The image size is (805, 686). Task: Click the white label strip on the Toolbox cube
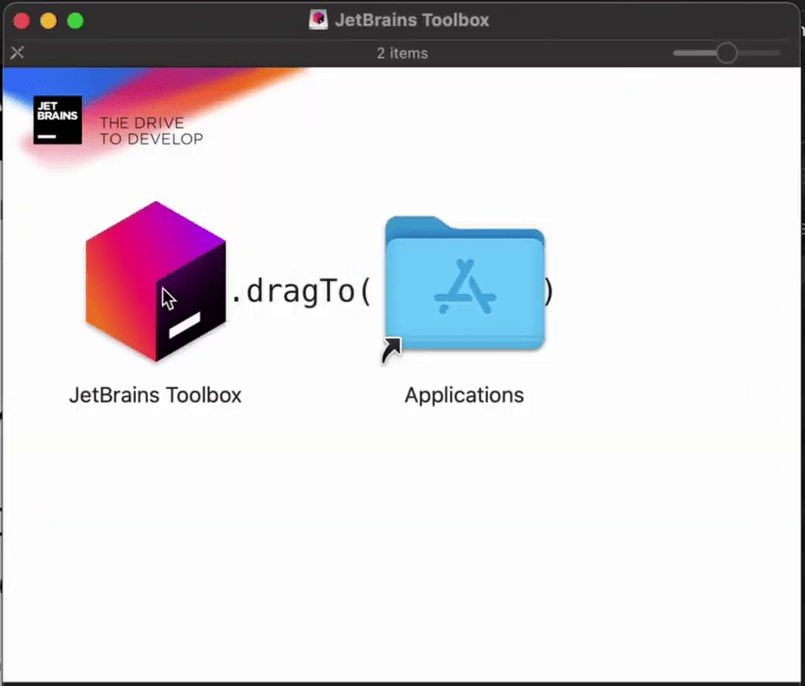(186, 325)
